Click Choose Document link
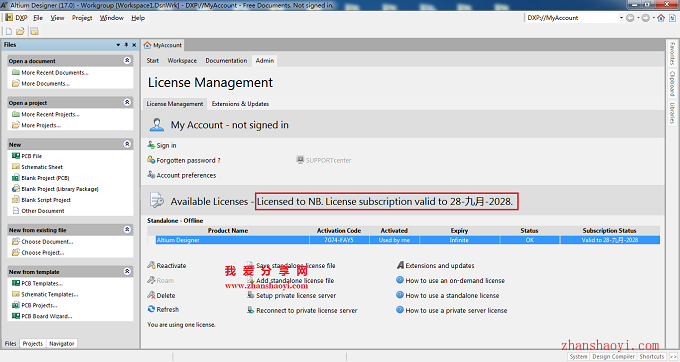The width and height of the screenshot is (680, 362). coord(47,241)
